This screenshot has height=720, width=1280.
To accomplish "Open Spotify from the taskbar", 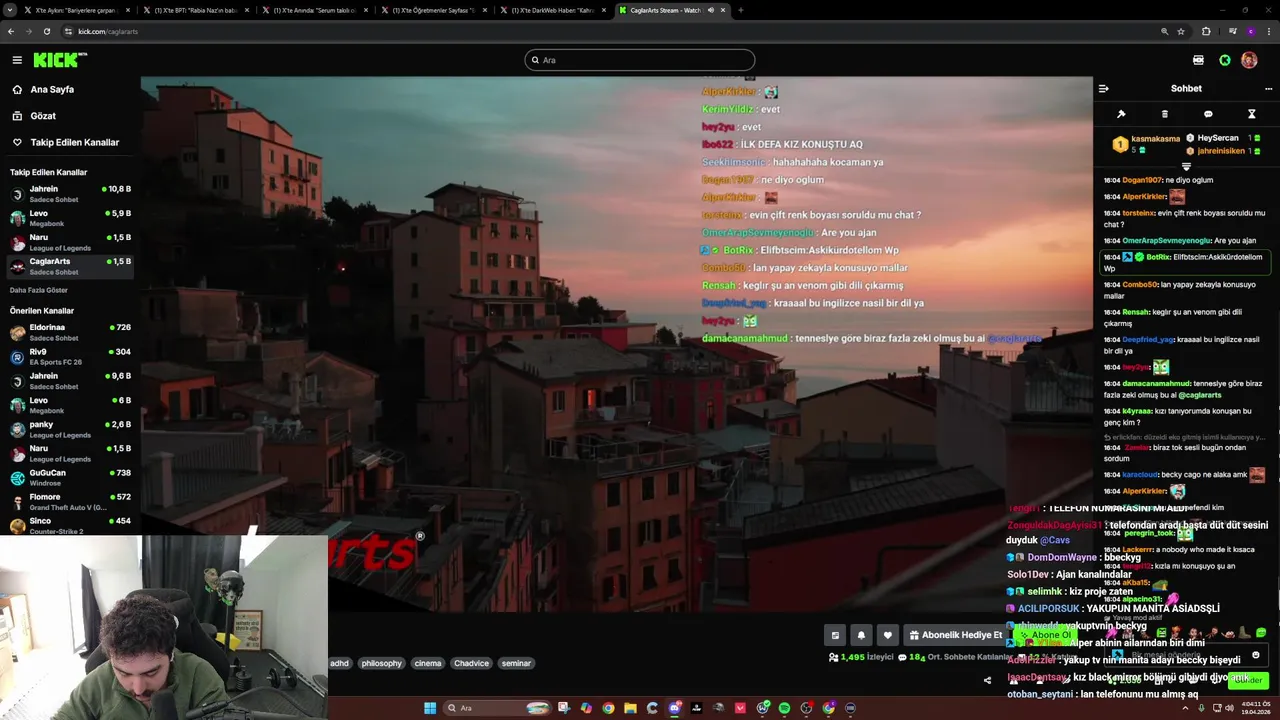I will click(784, 708).
